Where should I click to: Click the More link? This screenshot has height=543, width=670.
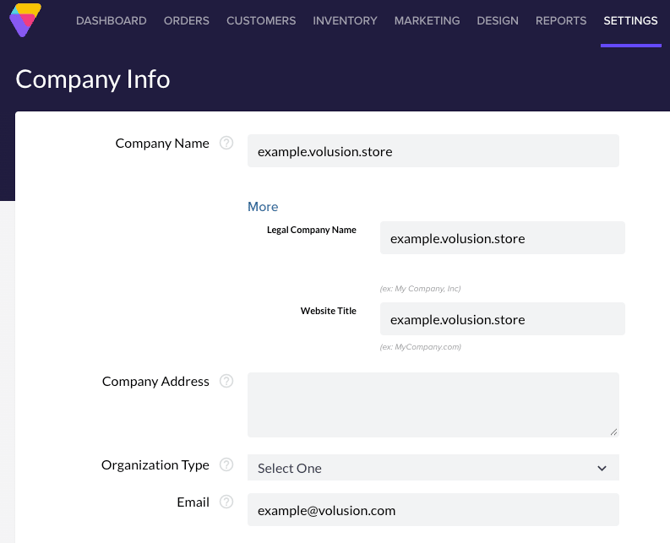tap(263, 207)
